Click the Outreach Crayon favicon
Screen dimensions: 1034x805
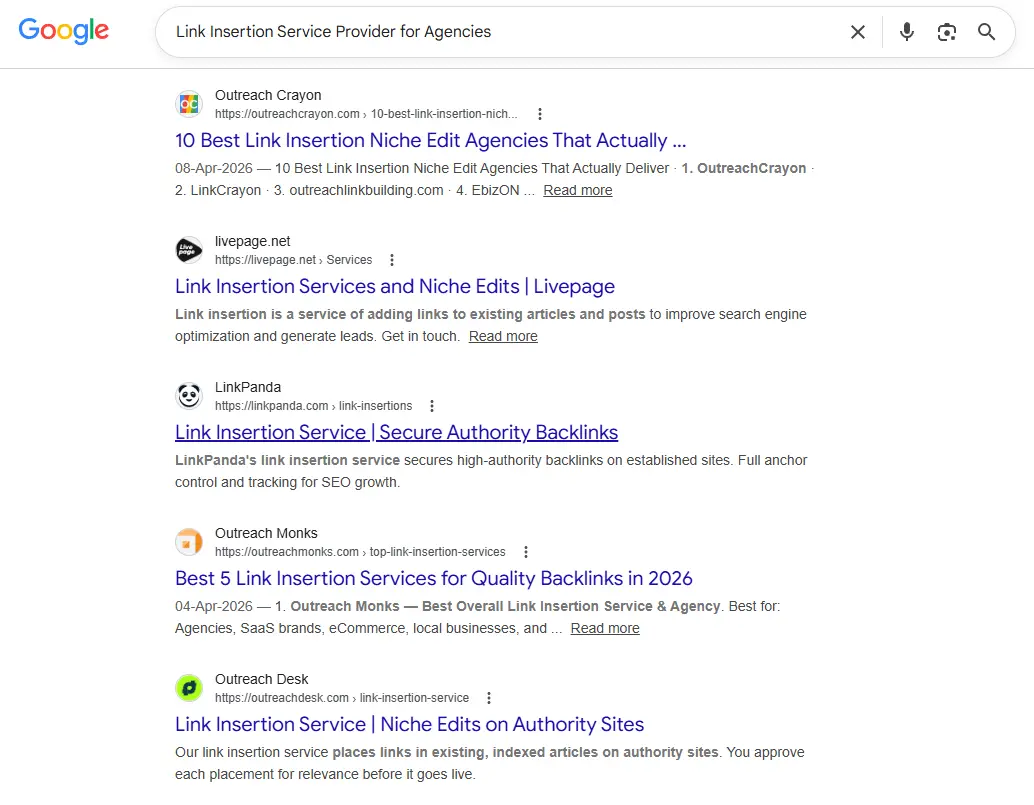(189, 104)
